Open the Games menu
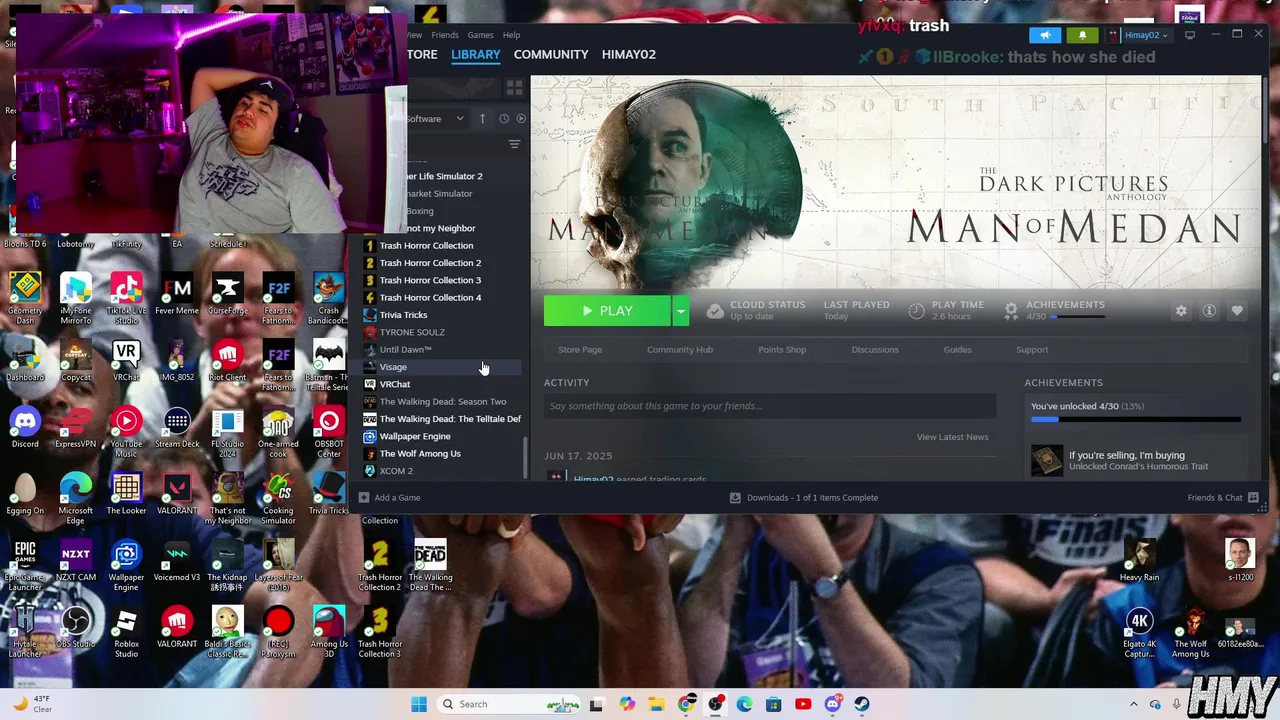Screen dimensions: 1280x720 pyautogui.click(x=481, y=35)
